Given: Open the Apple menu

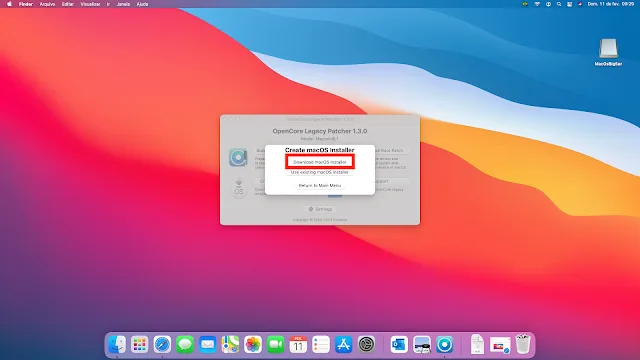Looking at the screenshot, I should point(9,4).
